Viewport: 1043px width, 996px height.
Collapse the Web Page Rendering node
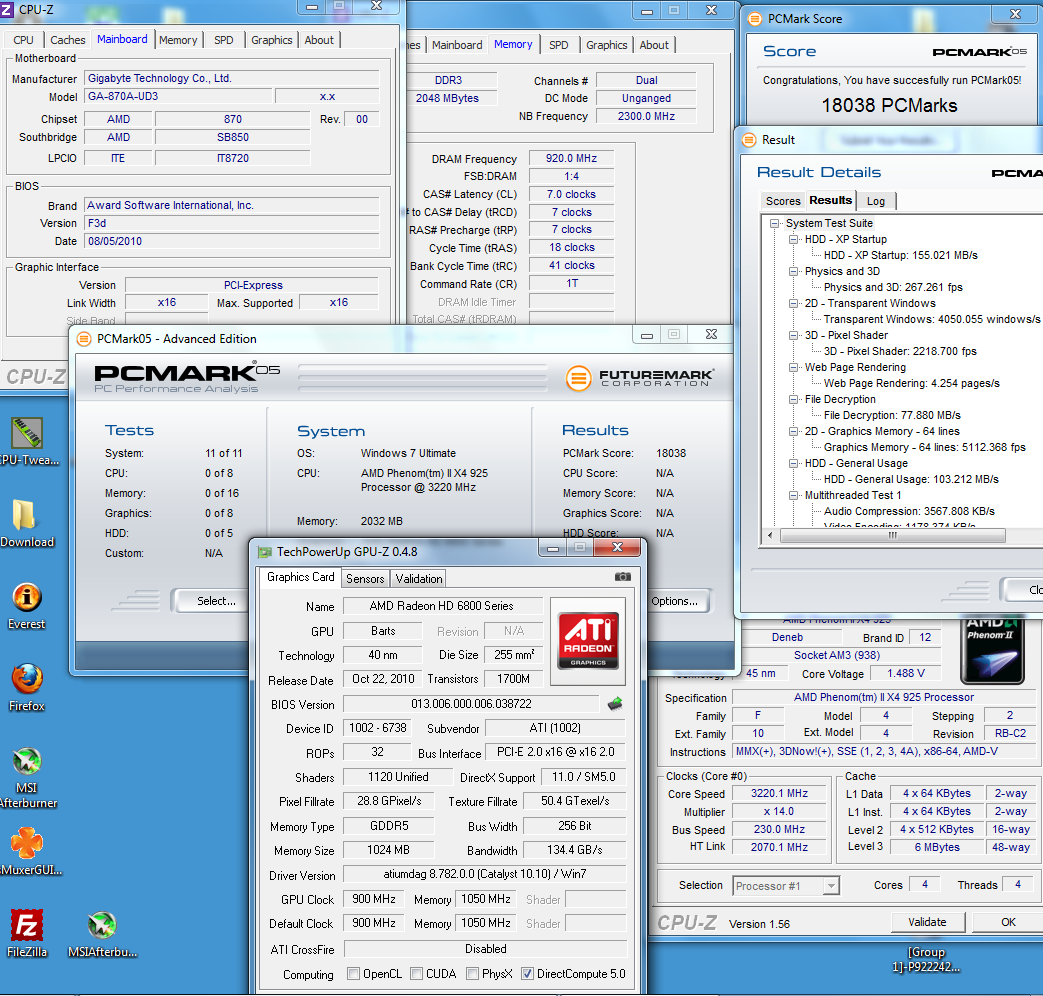[794, 367]
